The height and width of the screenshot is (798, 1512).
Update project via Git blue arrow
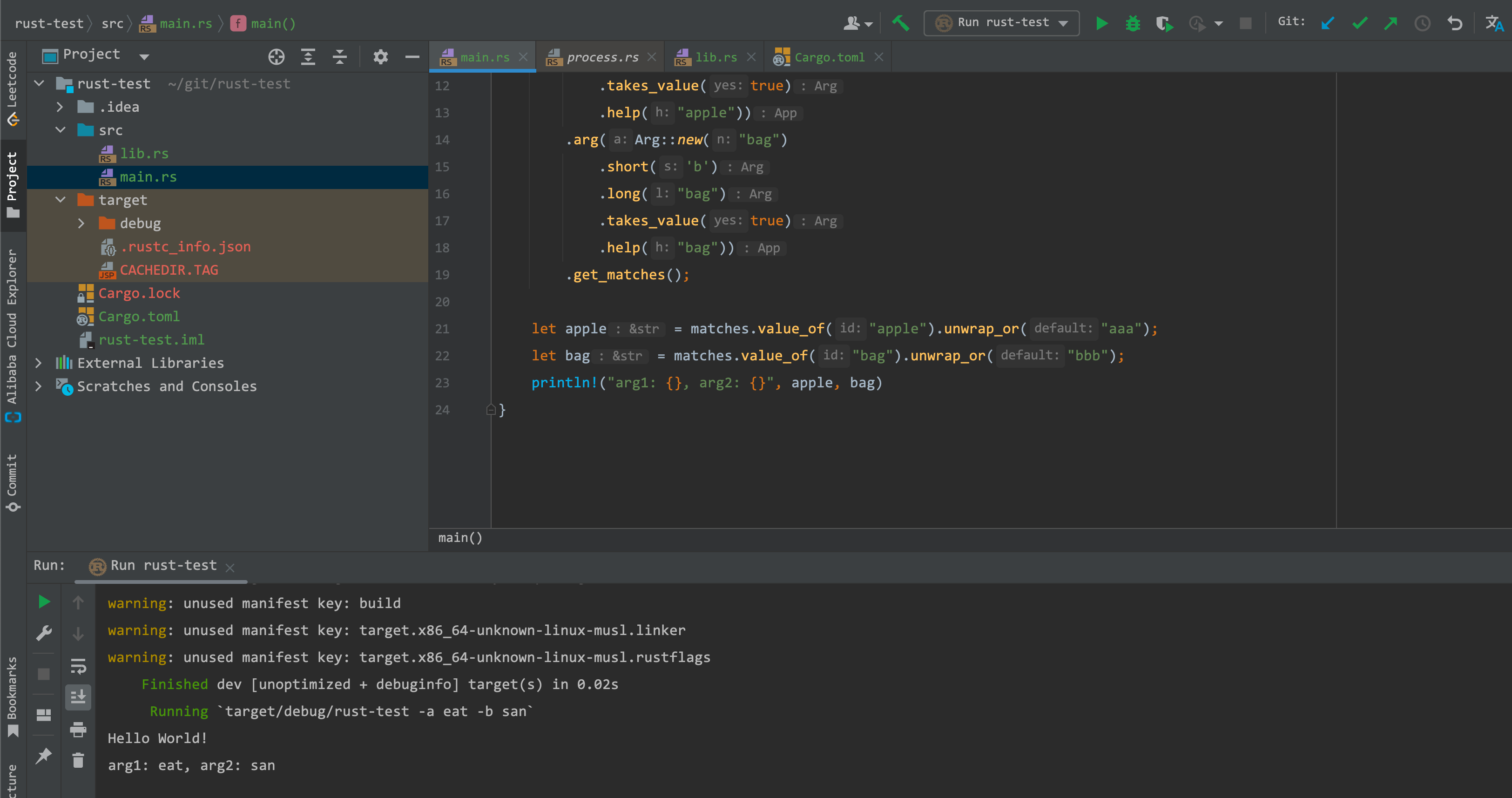pyautogui.click(x=1328, y=23)
